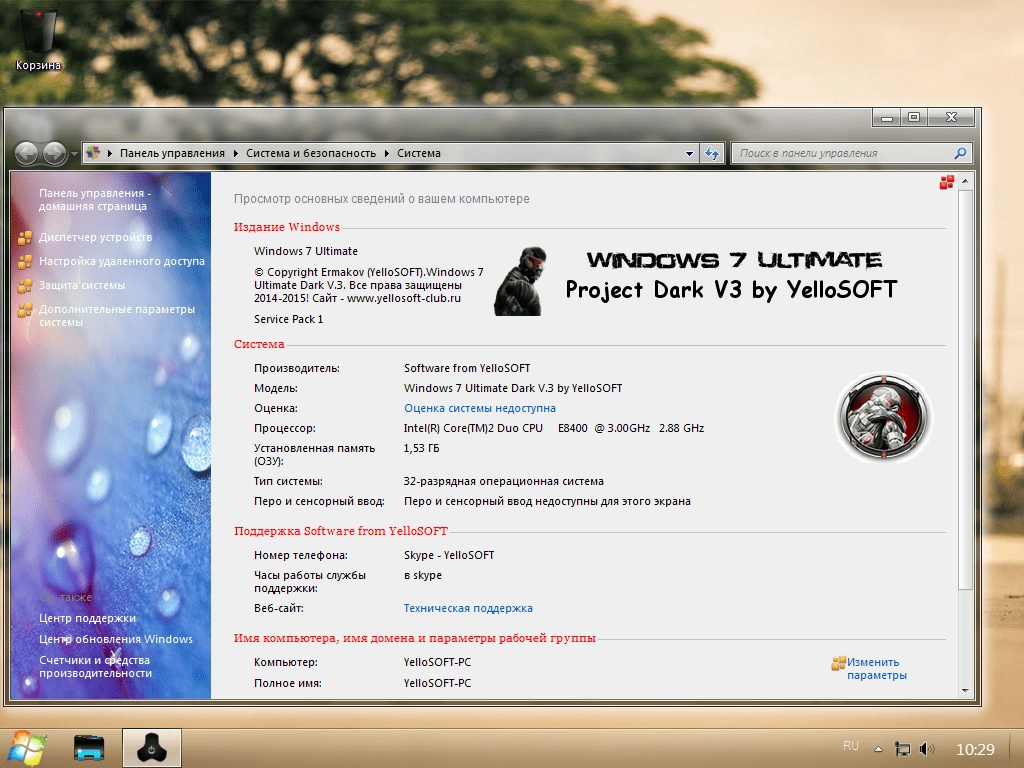Click the memory value 1,53 ГБ
The height and width of the screenshot is (768, 1024).
coord(422,448)
